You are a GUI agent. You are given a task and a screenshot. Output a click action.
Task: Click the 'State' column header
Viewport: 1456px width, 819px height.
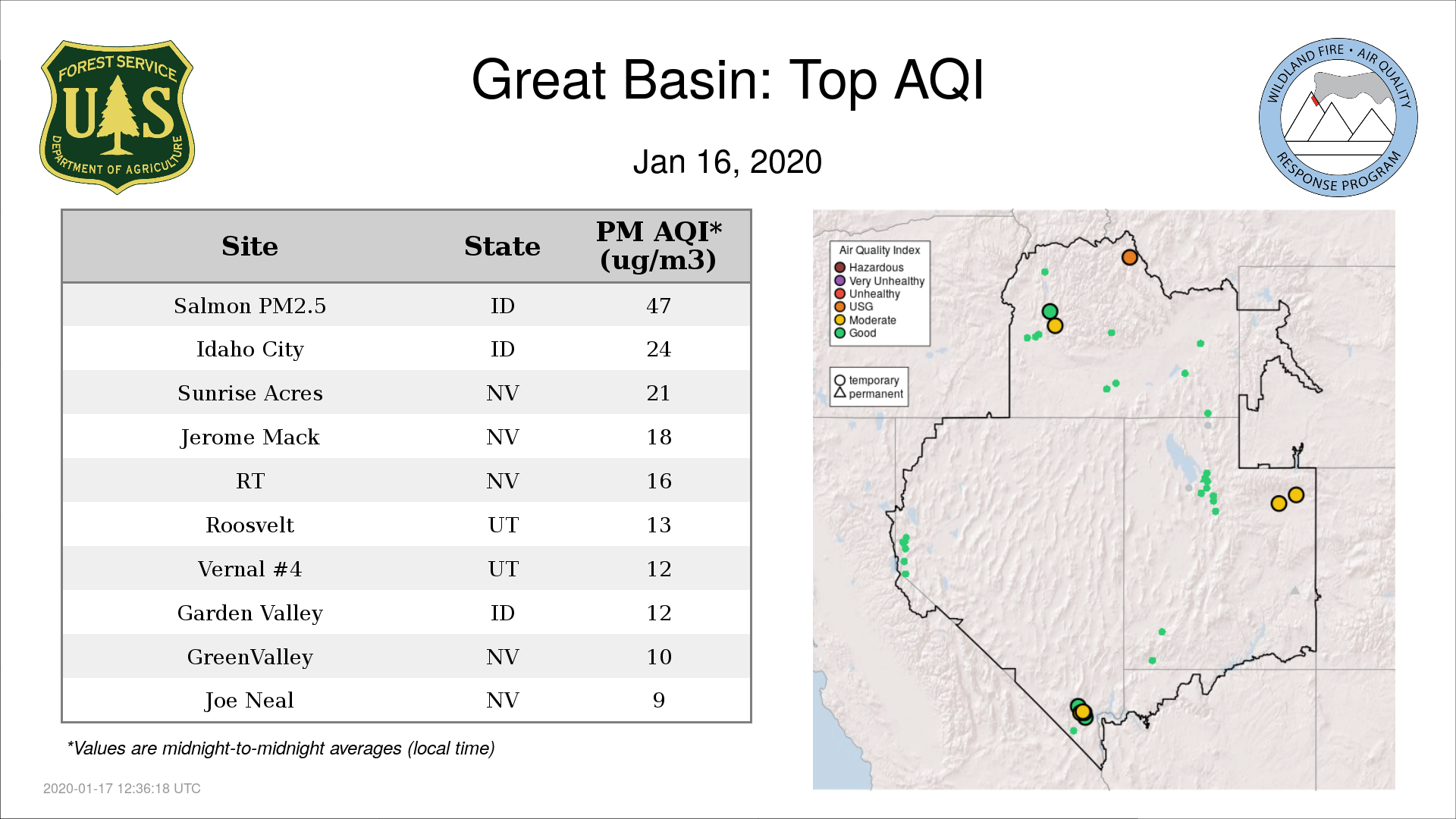point(502,246)
